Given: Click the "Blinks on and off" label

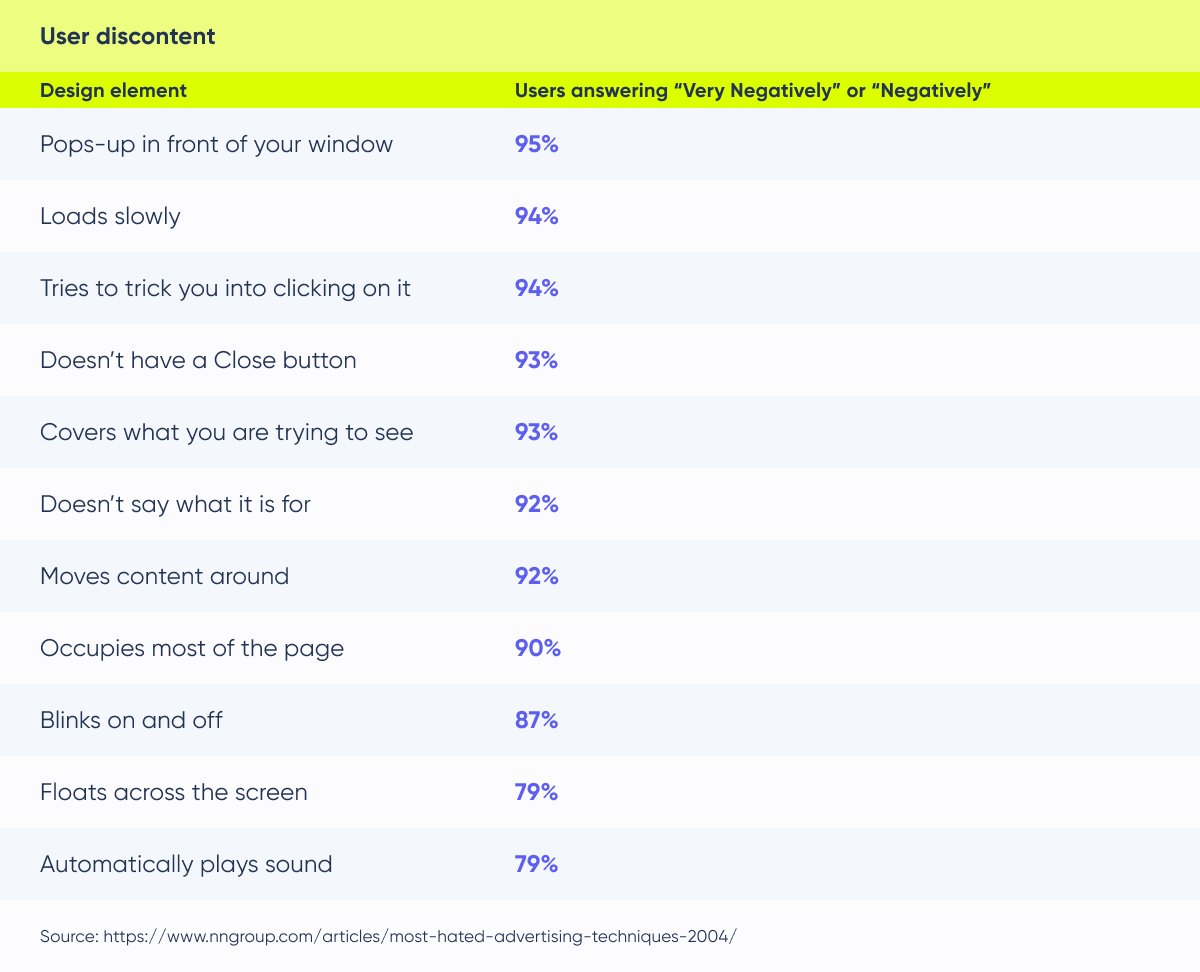Looking at the screenshot, I should (131, 720).
